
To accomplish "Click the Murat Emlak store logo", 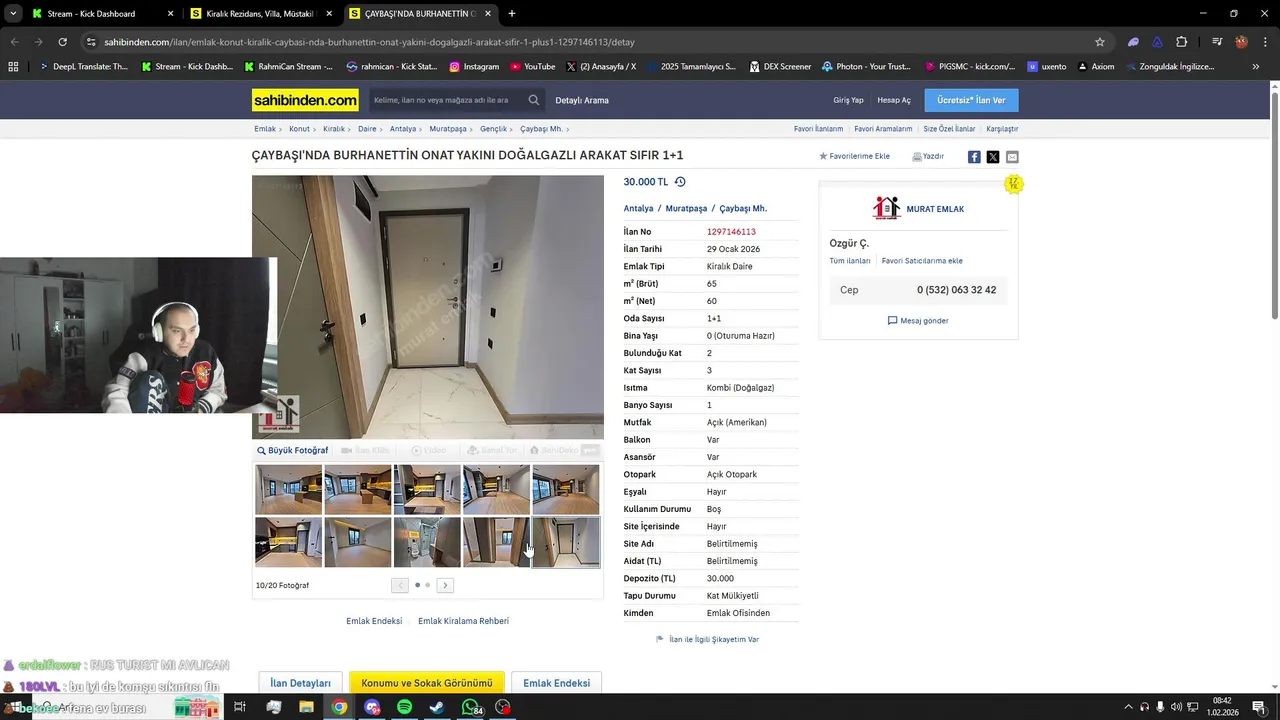I will 886,208.
